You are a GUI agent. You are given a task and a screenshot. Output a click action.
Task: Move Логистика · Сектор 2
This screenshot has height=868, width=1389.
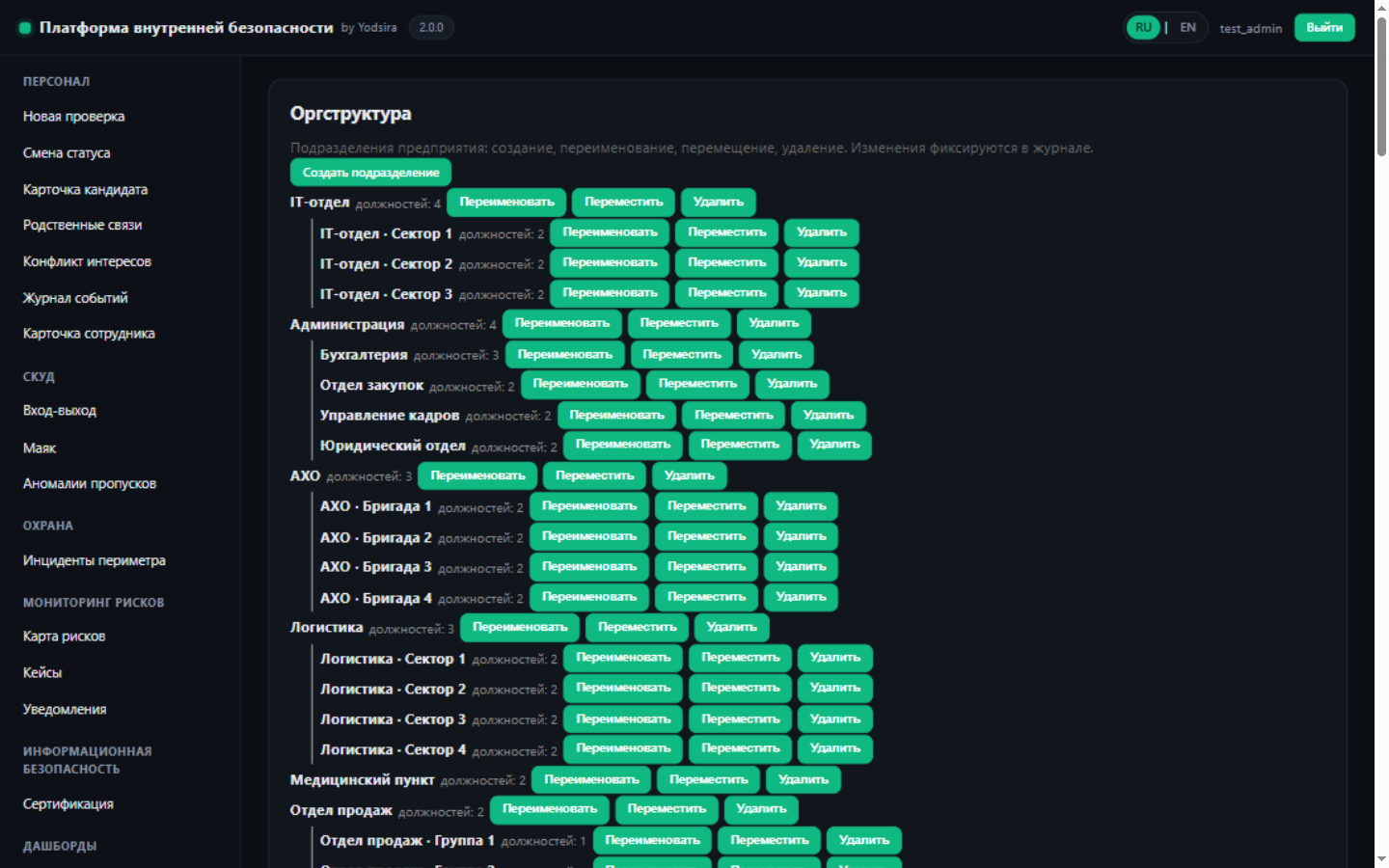point(741,688)
